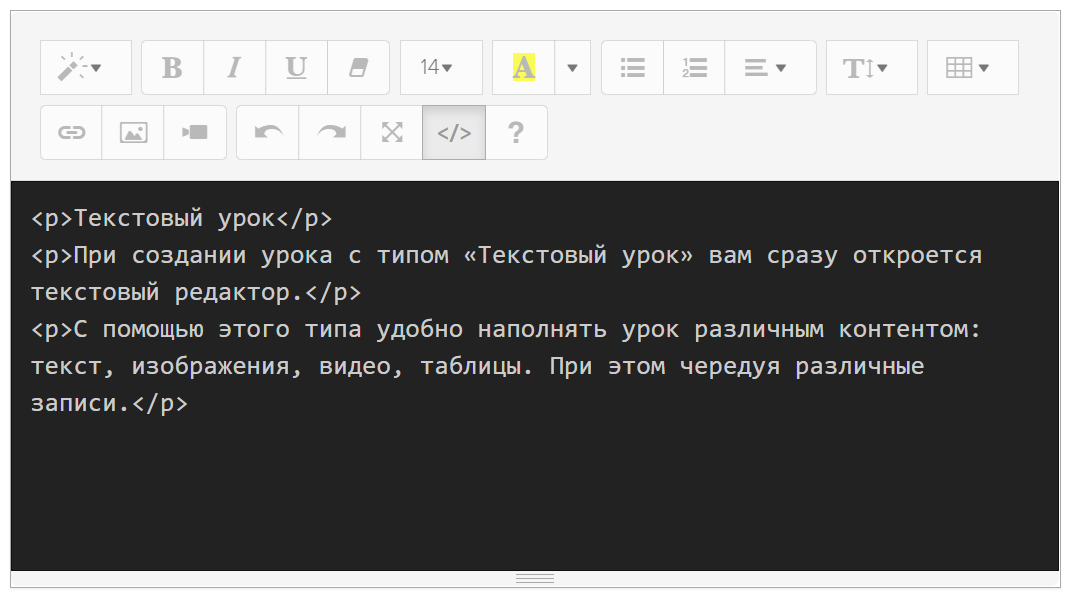This screenshot has width=1070, height=595.
Task: Insert an unordered bullet list
Action: pos(632,68)
